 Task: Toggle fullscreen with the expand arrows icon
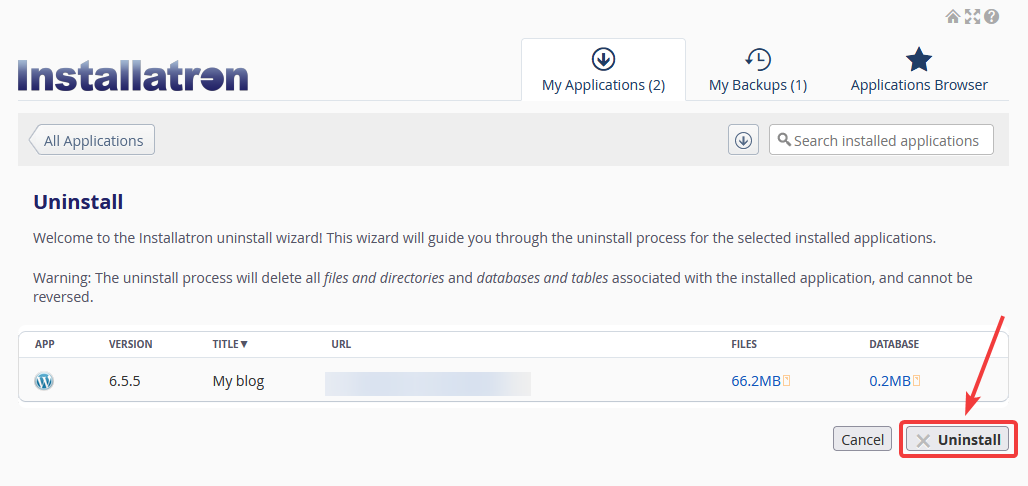click(x=972, y=16)
